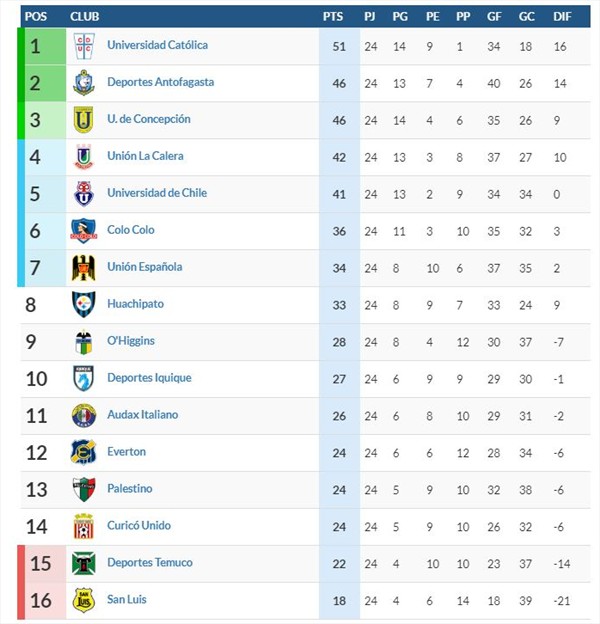
Task: Click the Huachipato club badge
Action: tap(84, 305)
